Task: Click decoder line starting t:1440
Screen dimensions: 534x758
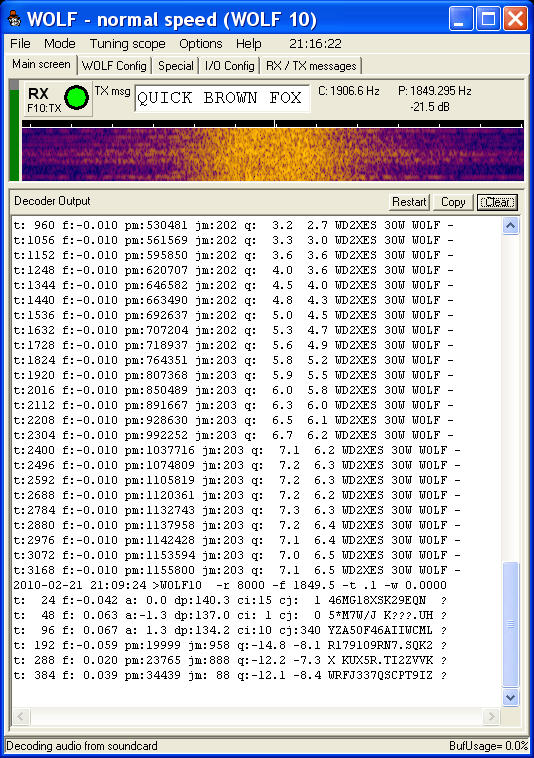Action: pos(233,300)
